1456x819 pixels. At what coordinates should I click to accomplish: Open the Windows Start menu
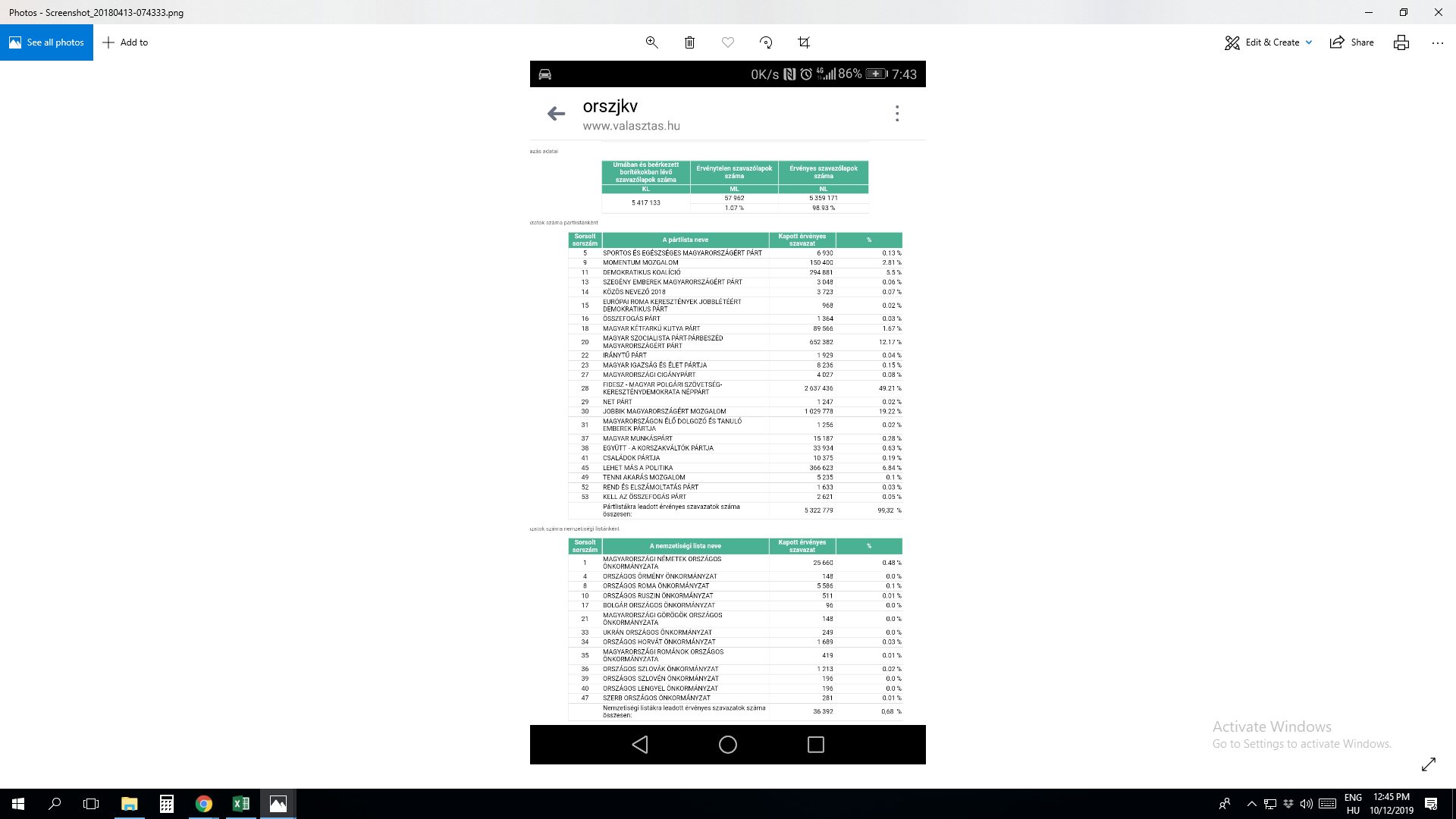[18, 804]
